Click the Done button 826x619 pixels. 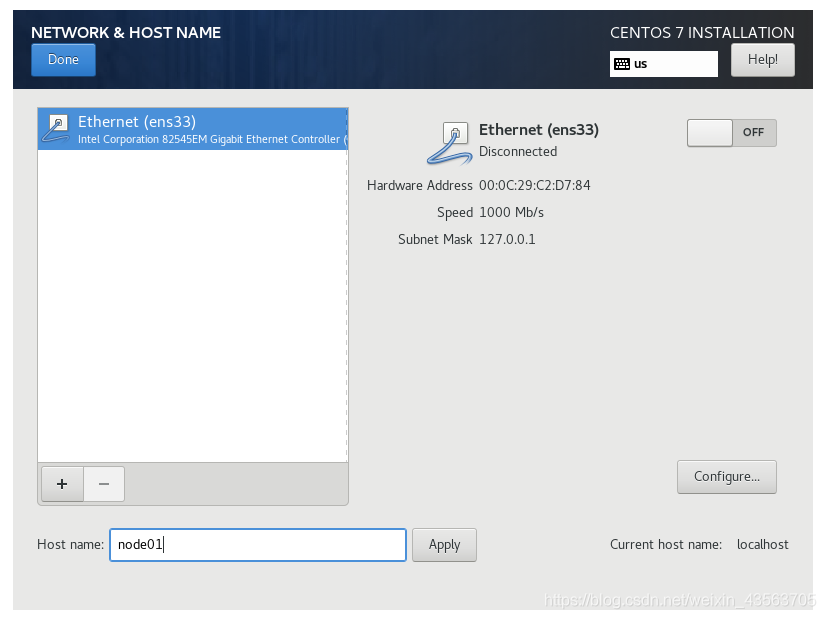click(63, 60)
